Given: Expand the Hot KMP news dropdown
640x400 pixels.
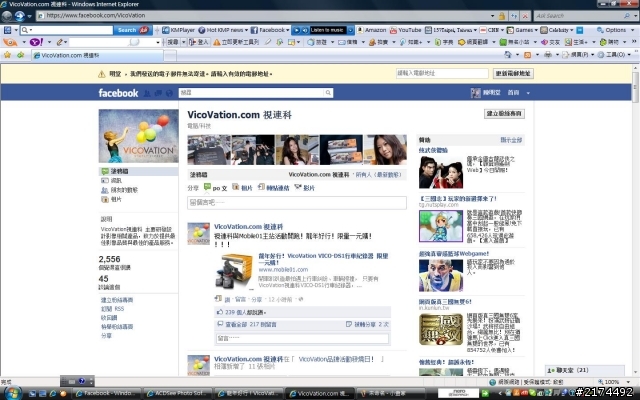Looking at the screenshot, I should 246,30.
